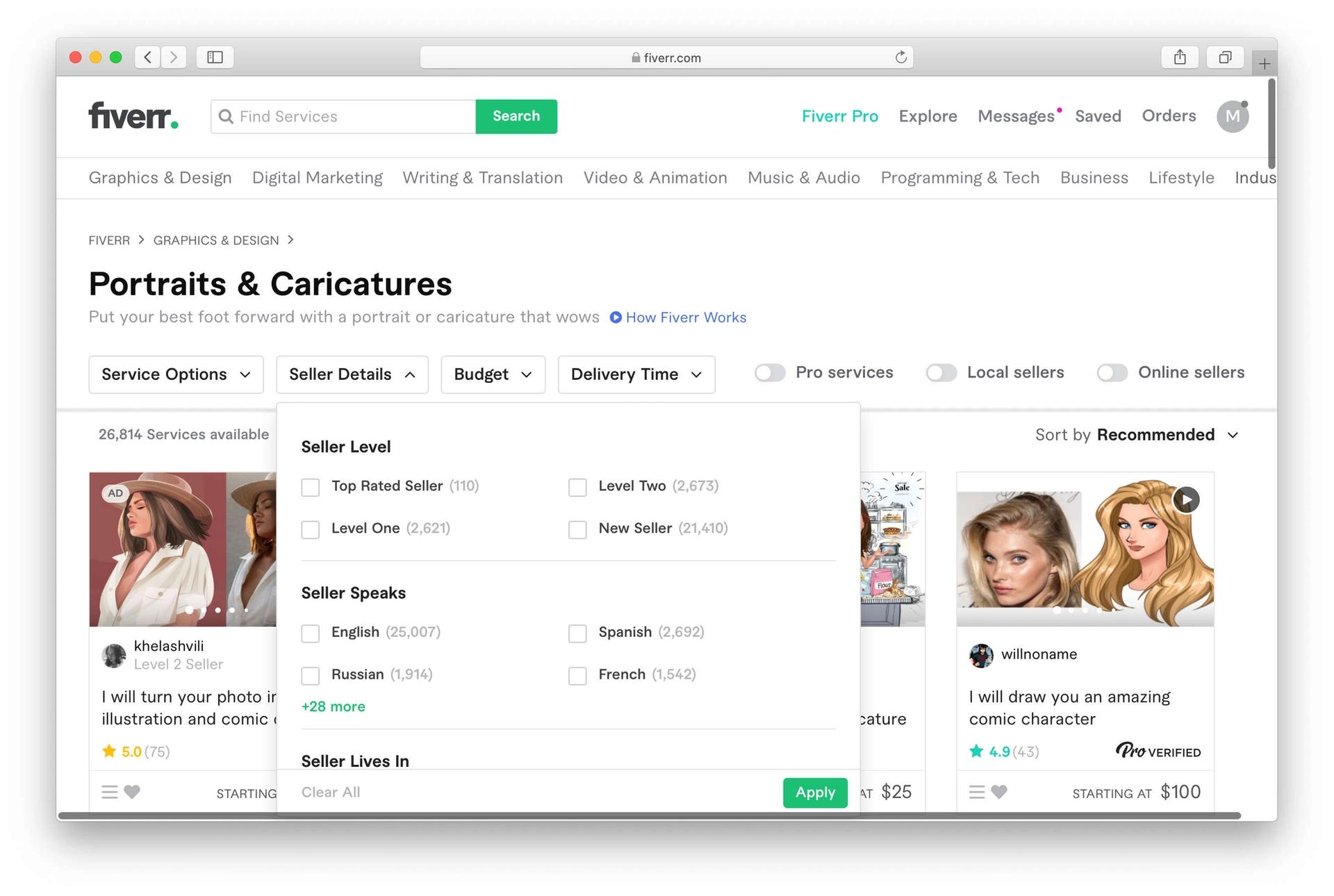This screenshot has height=896, width=1334.
Task: Open the Graphics & Design category
Action: (x=160, y=178)
